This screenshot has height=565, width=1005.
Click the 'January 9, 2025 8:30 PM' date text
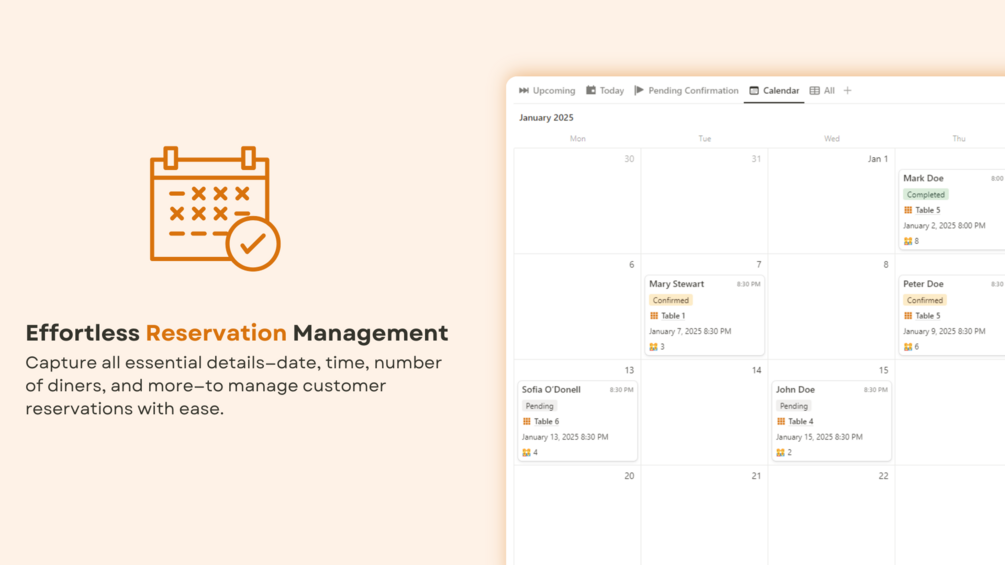coord(944,331)
